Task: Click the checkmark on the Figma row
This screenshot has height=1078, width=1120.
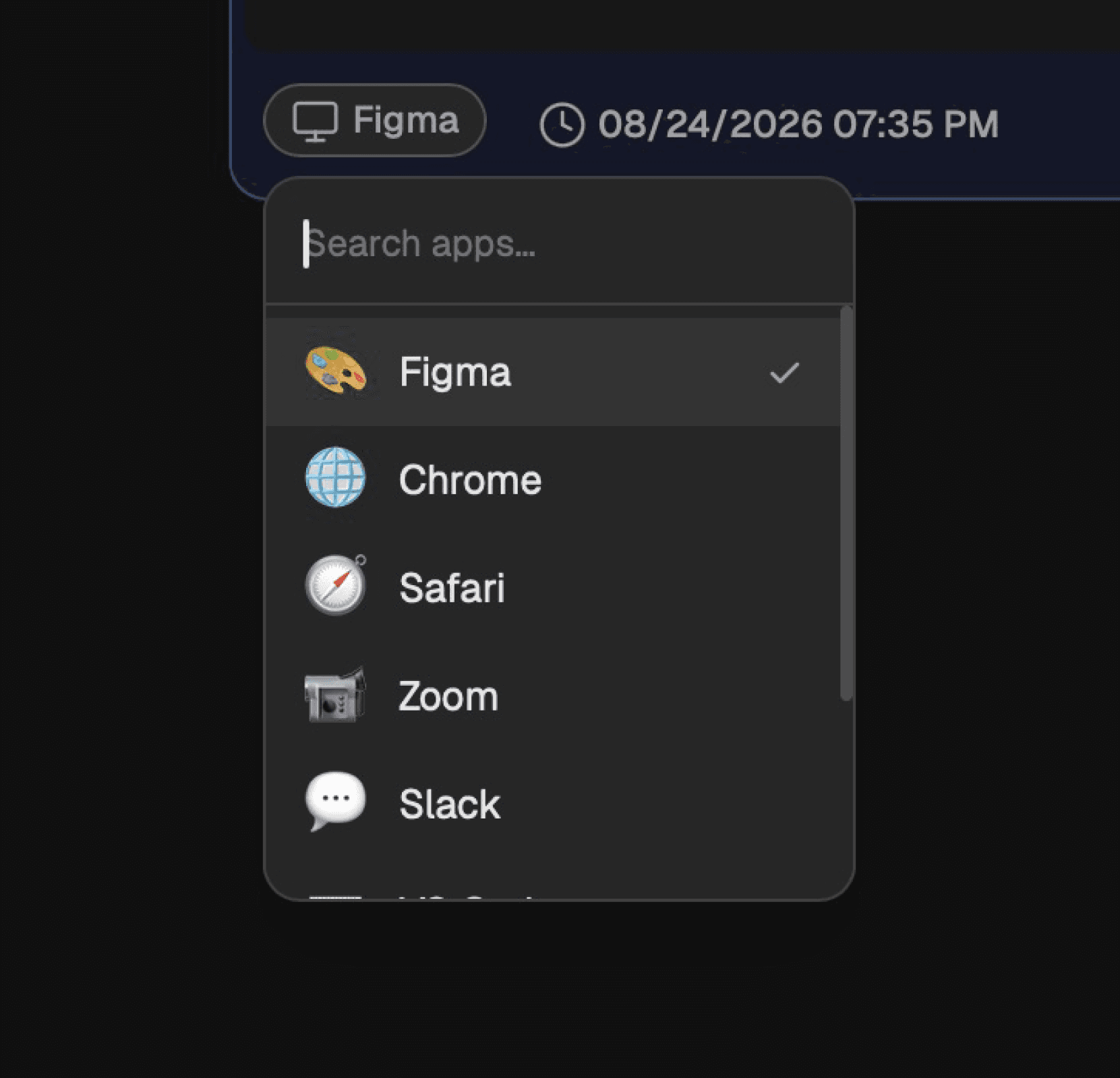Action: point(784,373)
